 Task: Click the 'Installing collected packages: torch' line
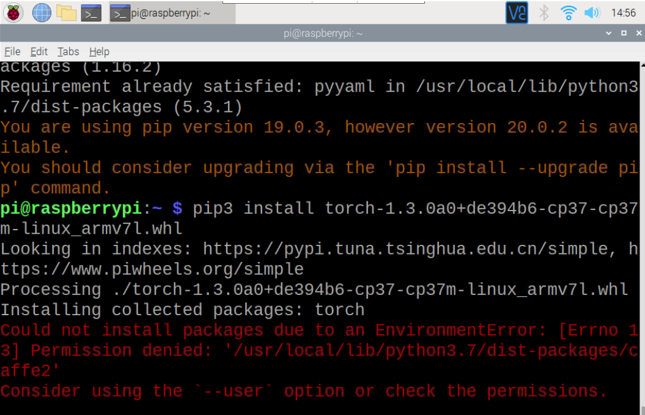(182, 310)
